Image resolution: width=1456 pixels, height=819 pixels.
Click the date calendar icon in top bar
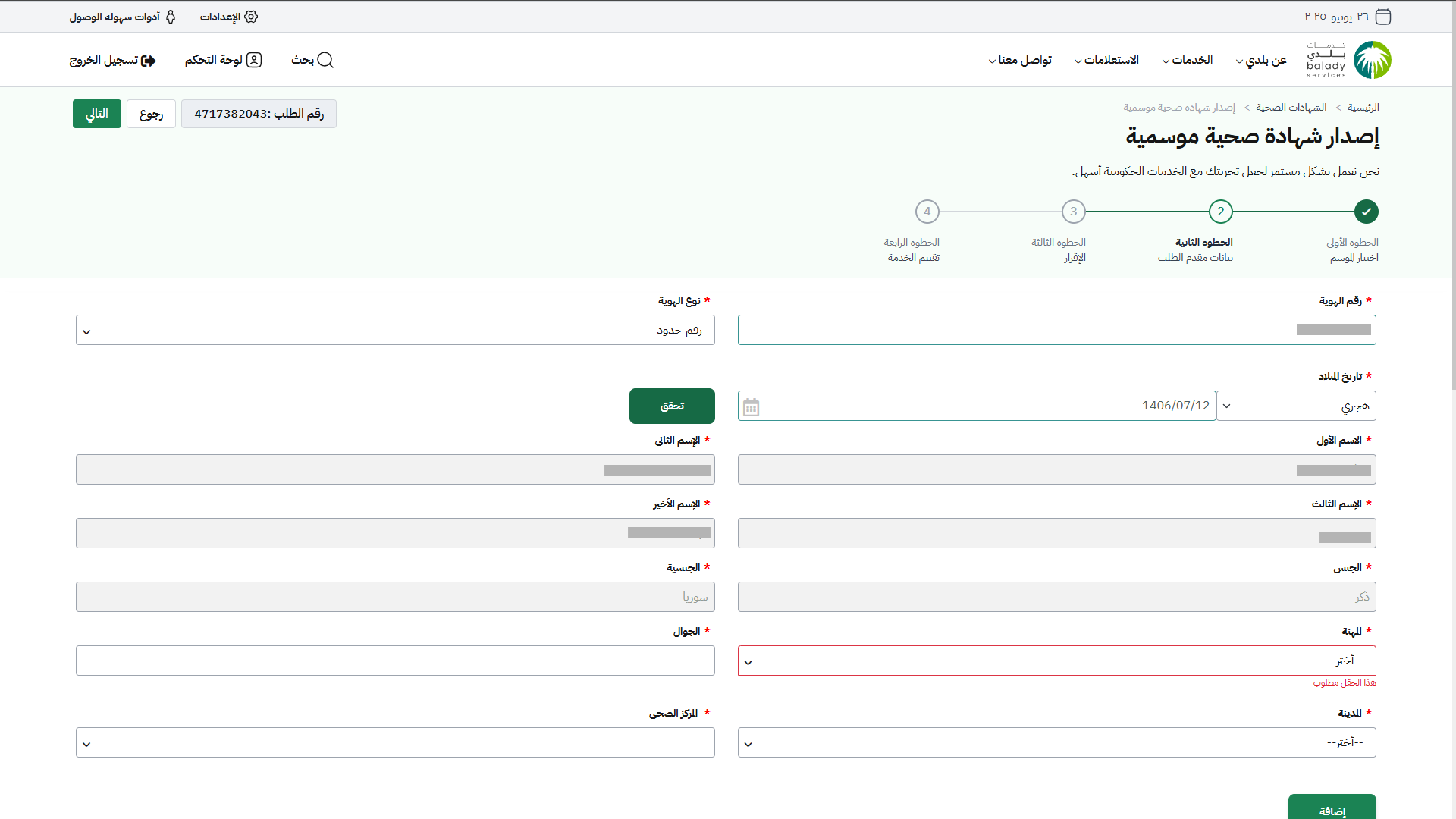[1383, 17]
